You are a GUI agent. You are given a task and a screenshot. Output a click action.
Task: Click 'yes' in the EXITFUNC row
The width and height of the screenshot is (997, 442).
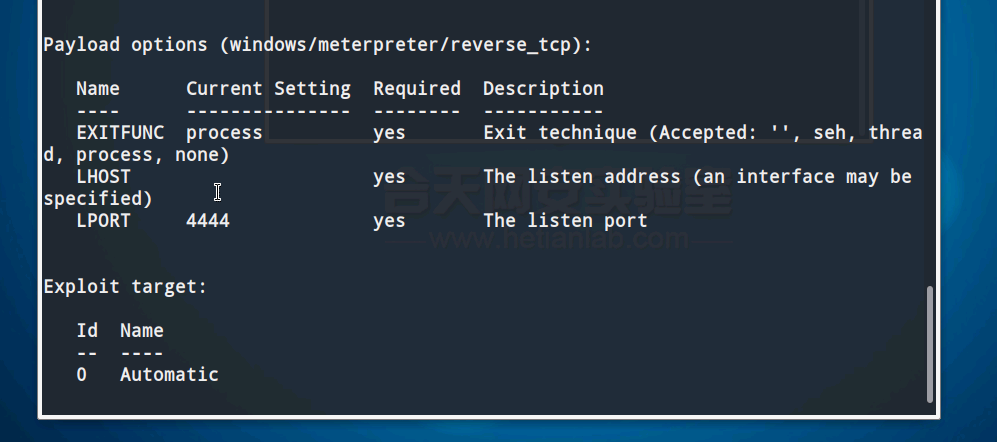click(389, 133)
